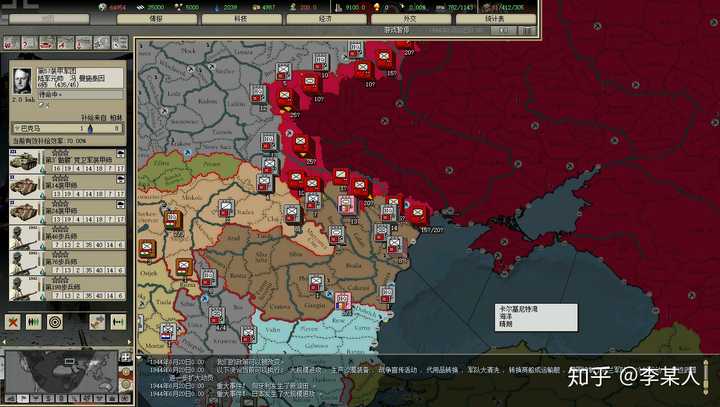Click the concentric target circles icon

[55, 322]
